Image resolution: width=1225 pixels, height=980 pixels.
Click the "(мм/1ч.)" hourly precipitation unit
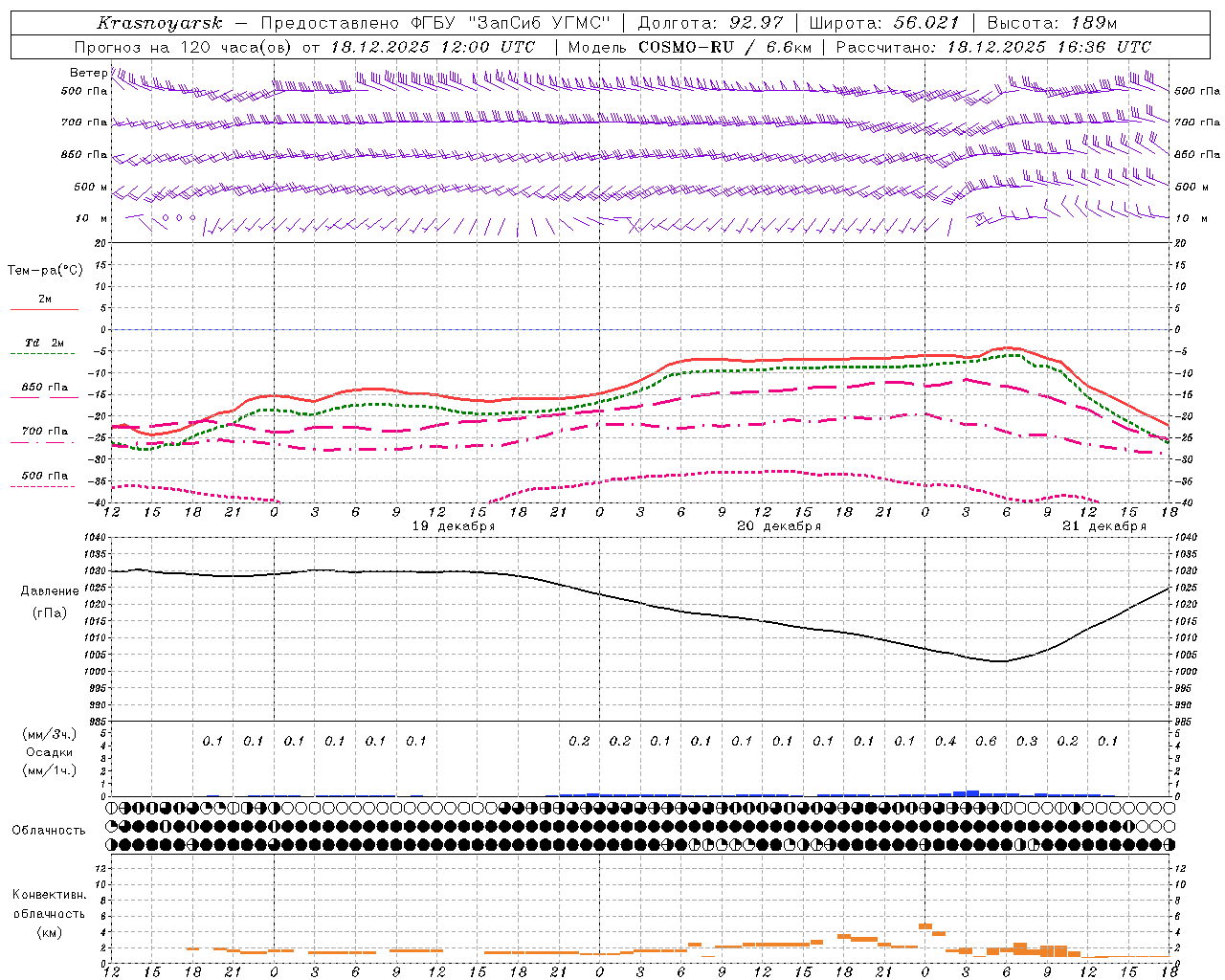pos(50,770)
